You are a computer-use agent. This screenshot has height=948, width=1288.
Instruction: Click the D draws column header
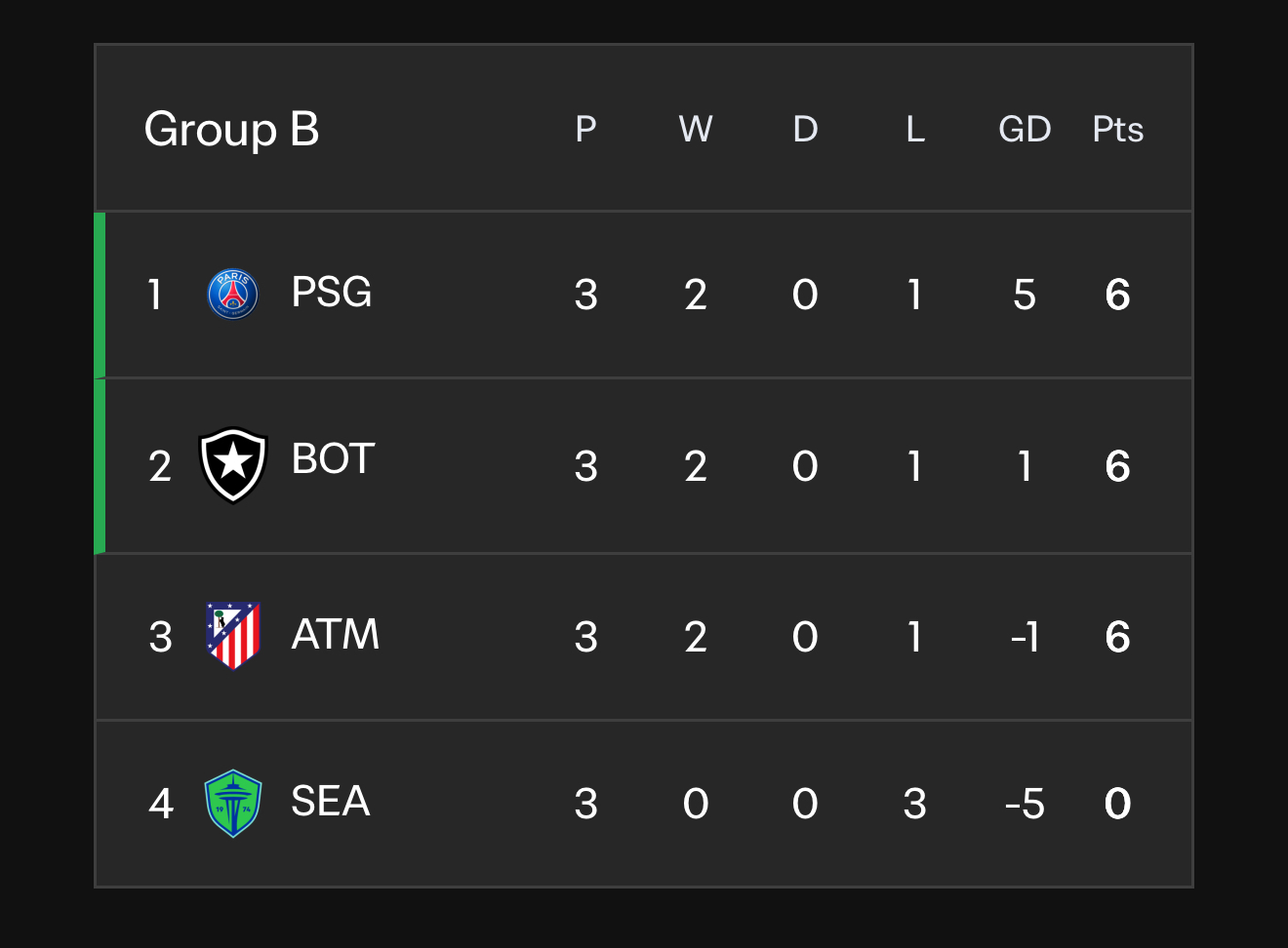(x=805, y=129)
